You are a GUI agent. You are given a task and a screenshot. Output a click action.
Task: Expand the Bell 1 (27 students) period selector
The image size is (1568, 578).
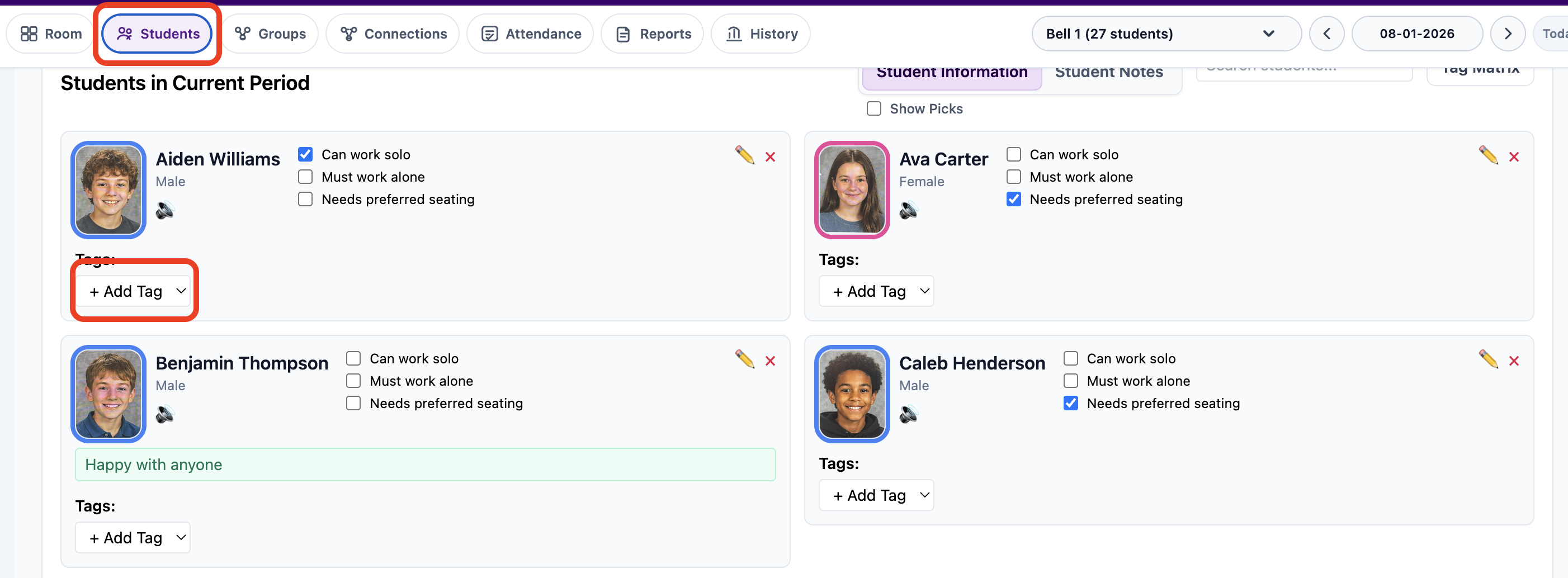(x=1166, y=34)
